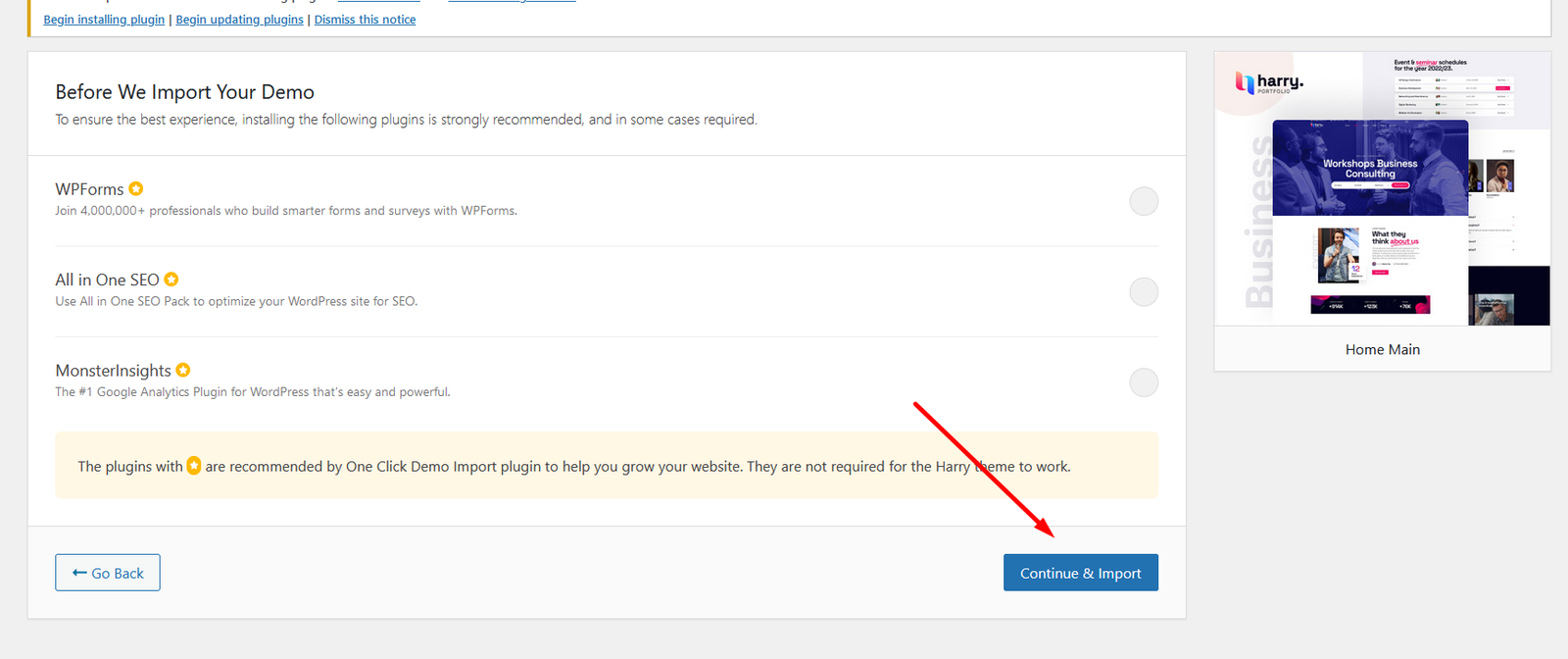
Task: Click the star badge next to MonsterInsights
Action: (183, 370)
